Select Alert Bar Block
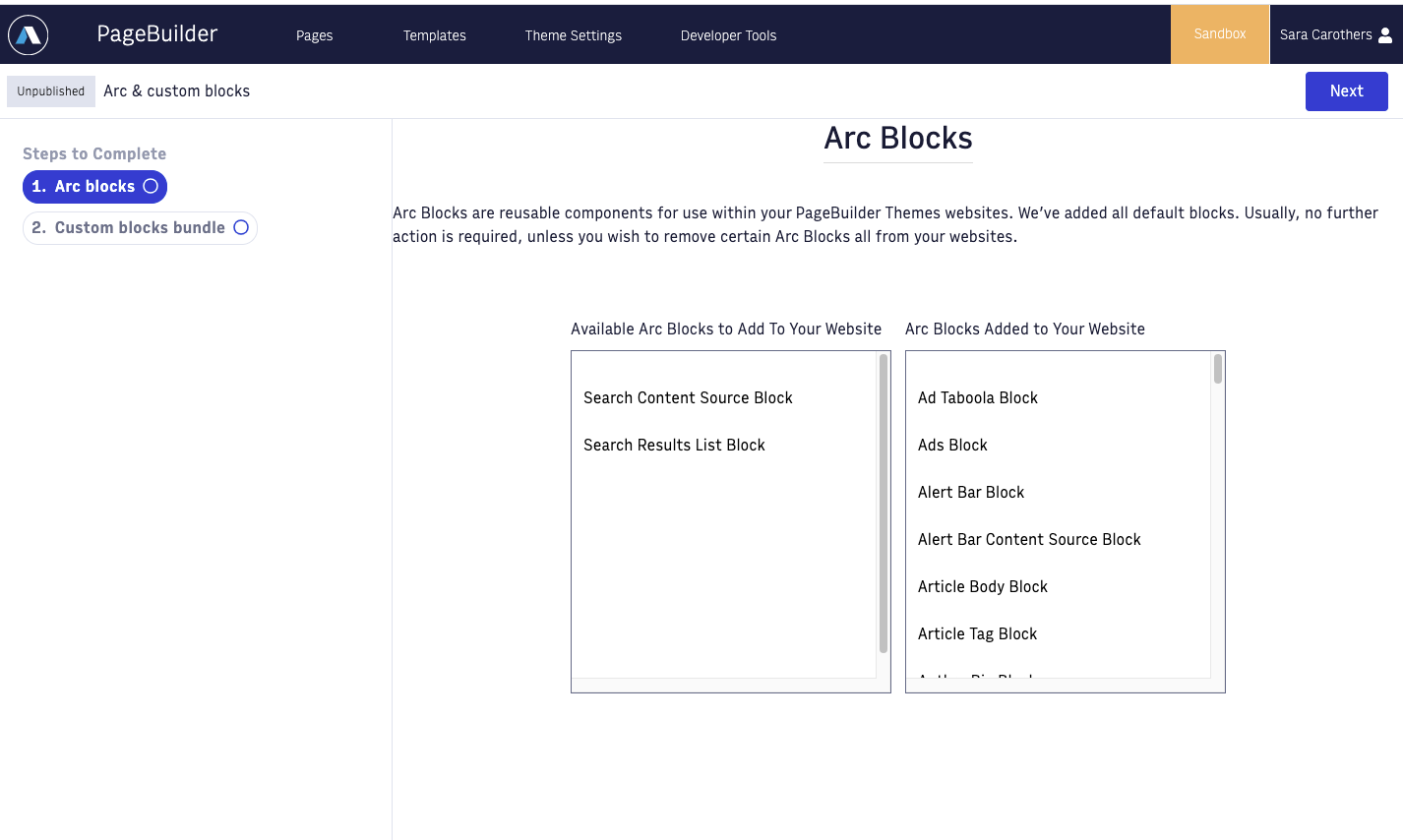This screenshot has height=840, width=1403. pos(971,492)
